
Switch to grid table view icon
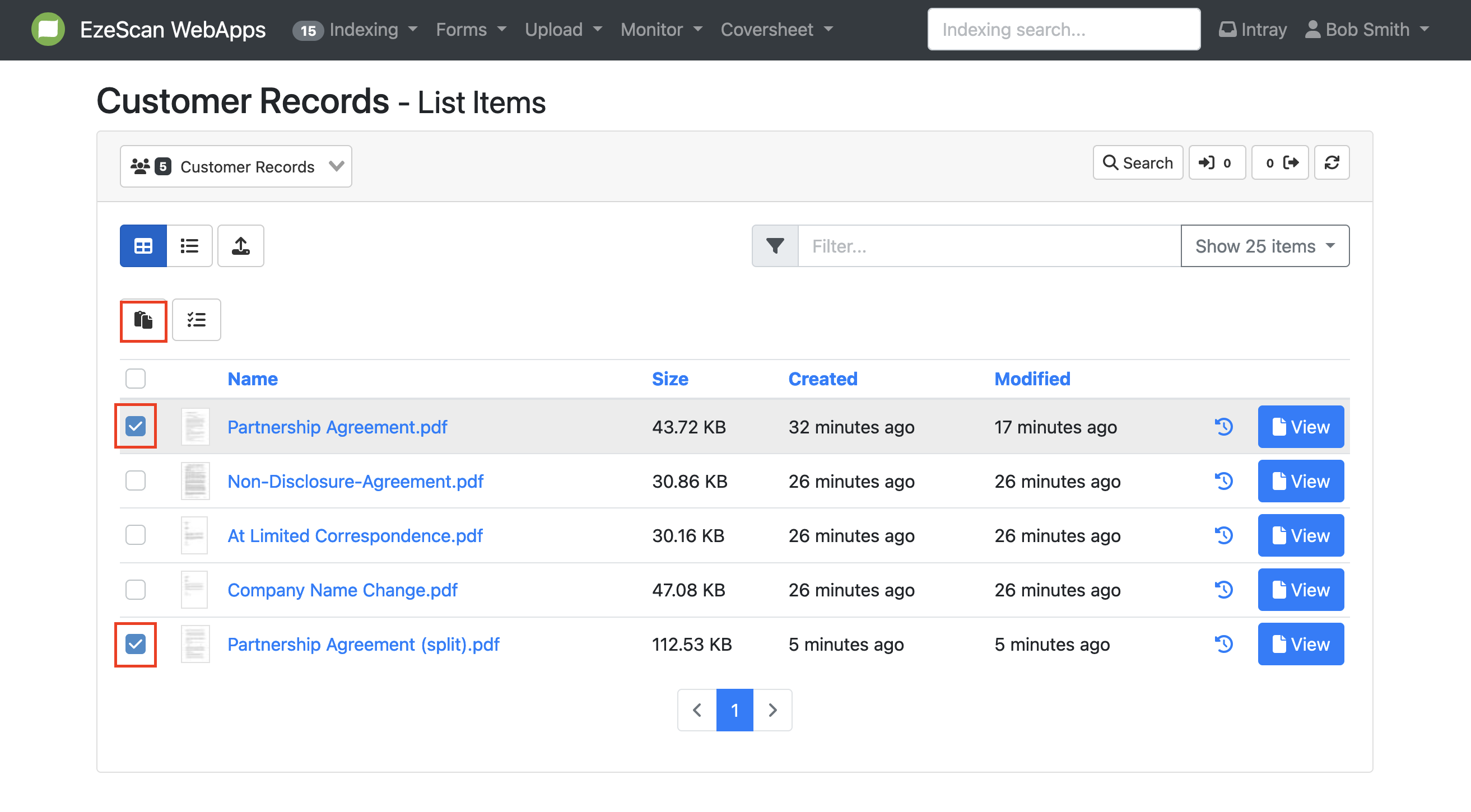click(x=143, y=245)
